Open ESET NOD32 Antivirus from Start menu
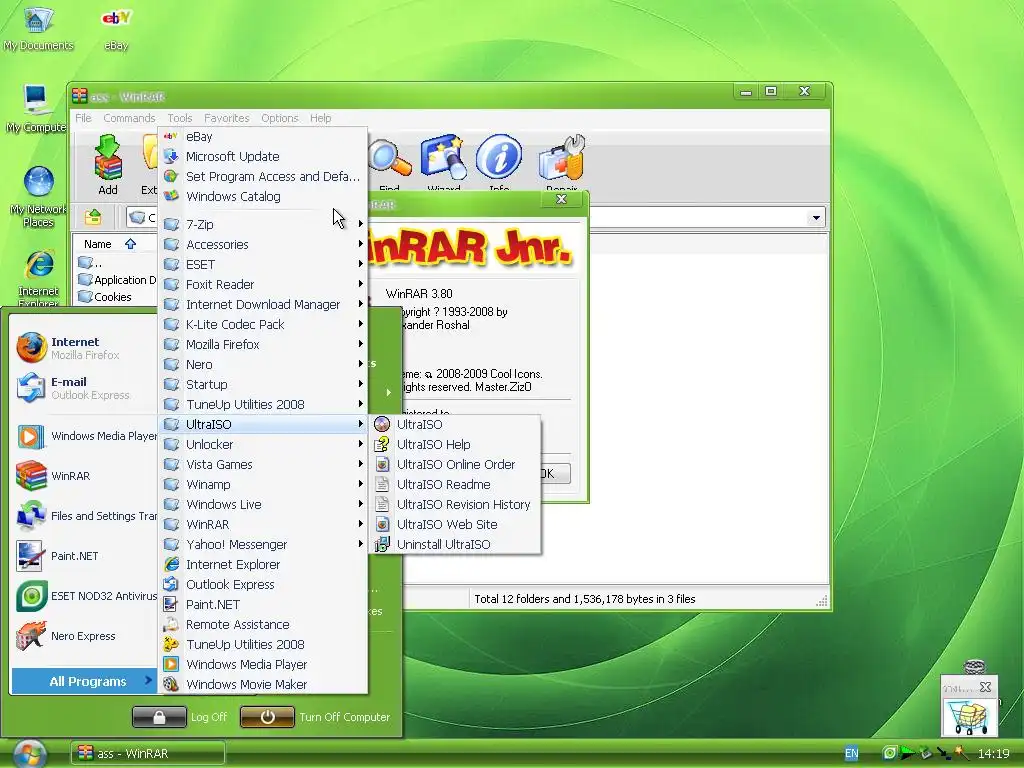 [x=85, y=596]
